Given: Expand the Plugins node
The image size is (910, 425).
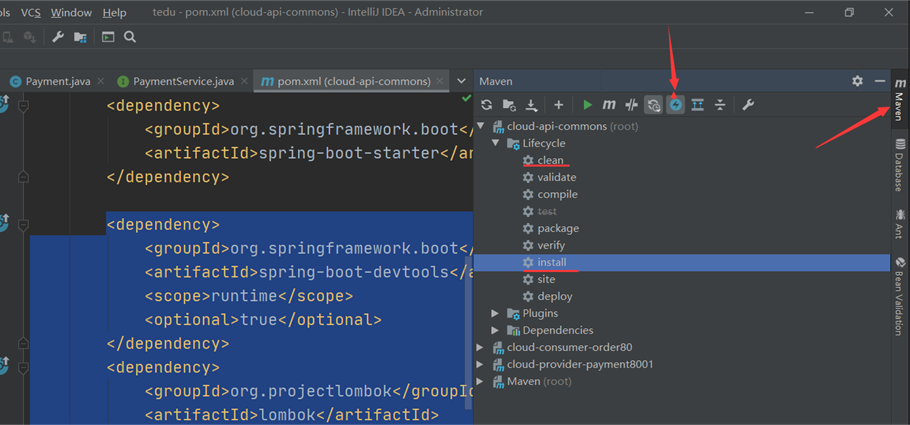Looking at the screenshot, I should (495, 314).
